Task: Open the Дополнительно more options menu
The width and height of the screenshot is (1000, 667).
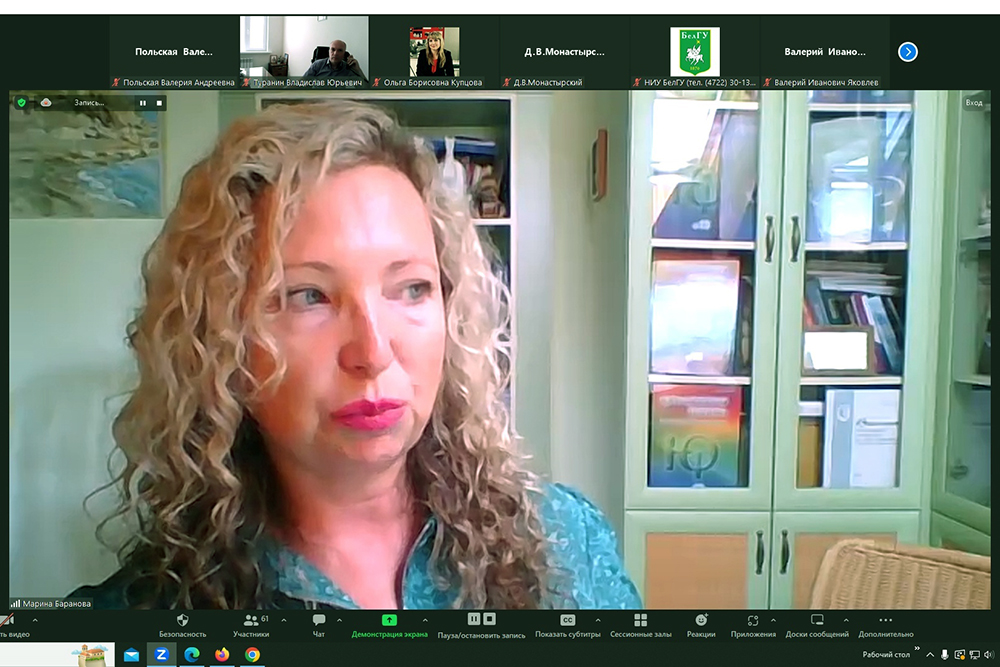Action: click(x=885, y=625)
